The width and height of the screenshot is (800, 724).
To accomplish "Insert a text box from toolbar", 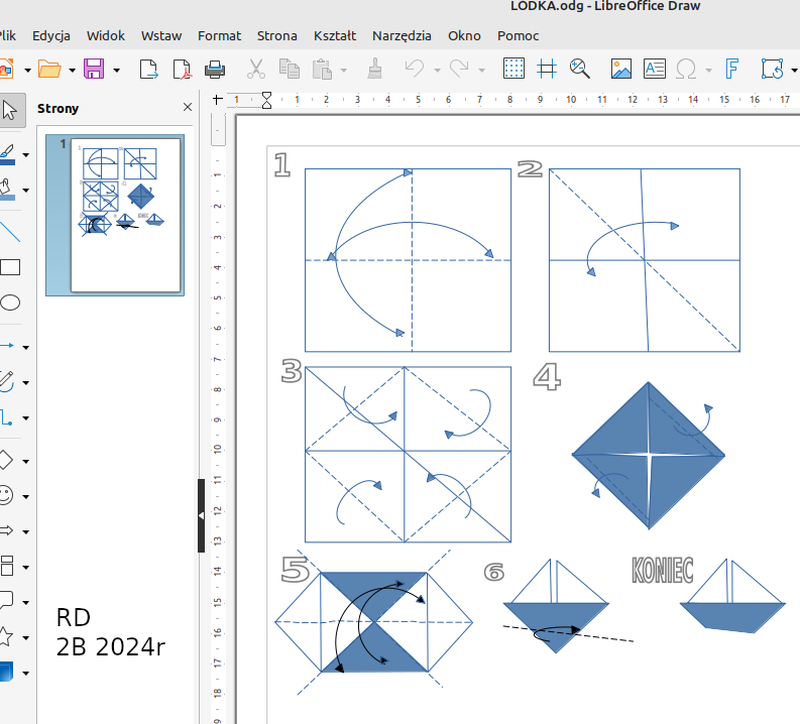I will 654,69.
